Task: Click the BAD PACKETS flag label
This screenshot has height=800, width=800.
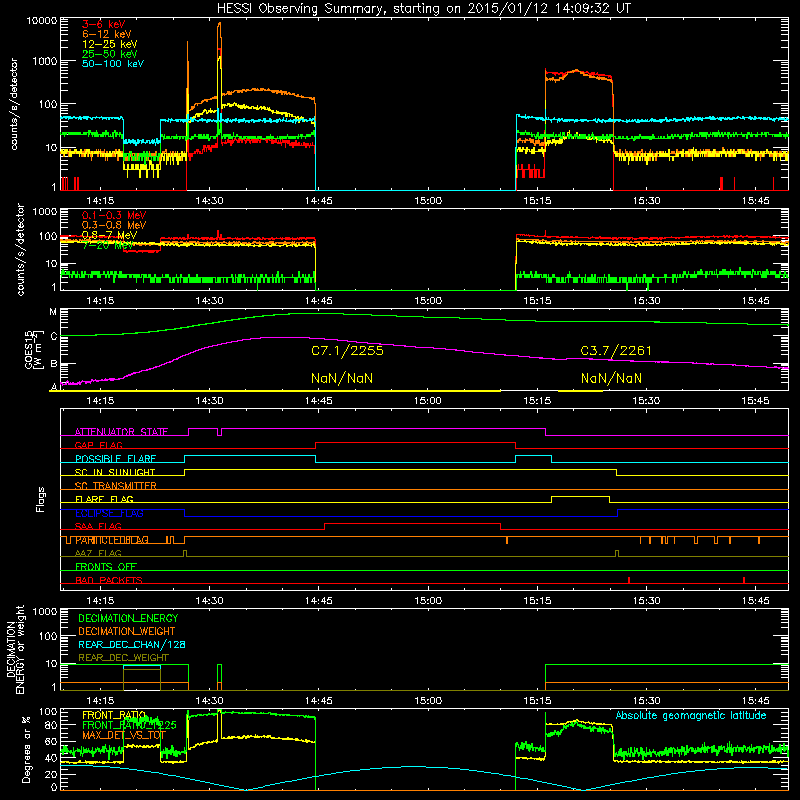Action: [x=109, y=580]
